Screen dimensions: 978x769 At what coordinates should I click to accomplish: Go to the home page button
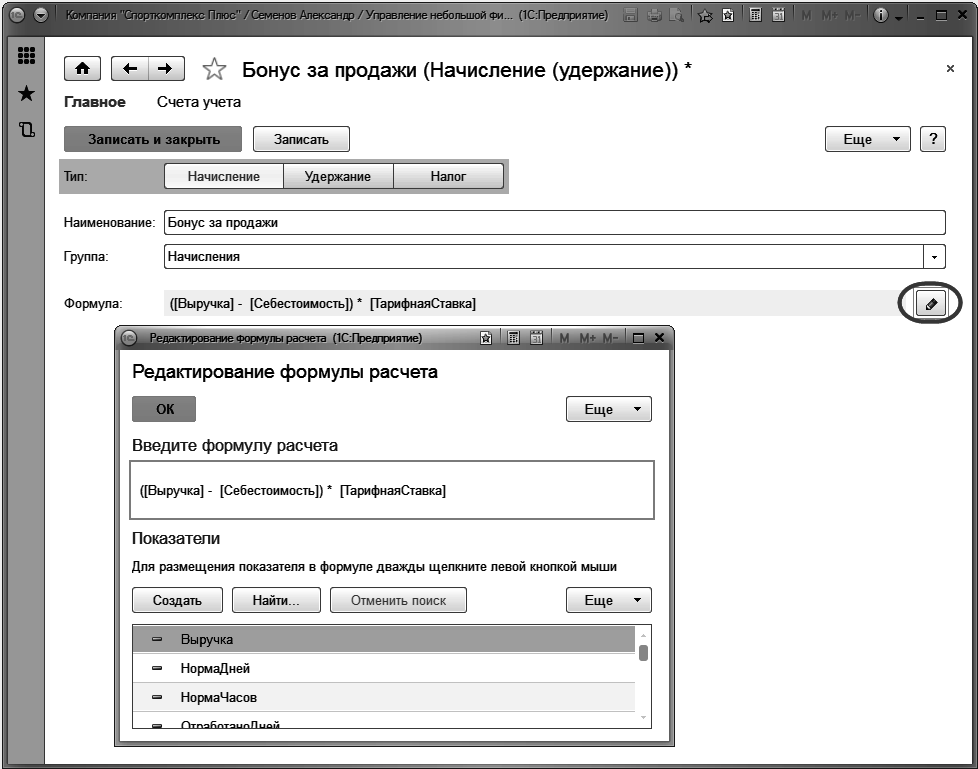coord(82,69)
